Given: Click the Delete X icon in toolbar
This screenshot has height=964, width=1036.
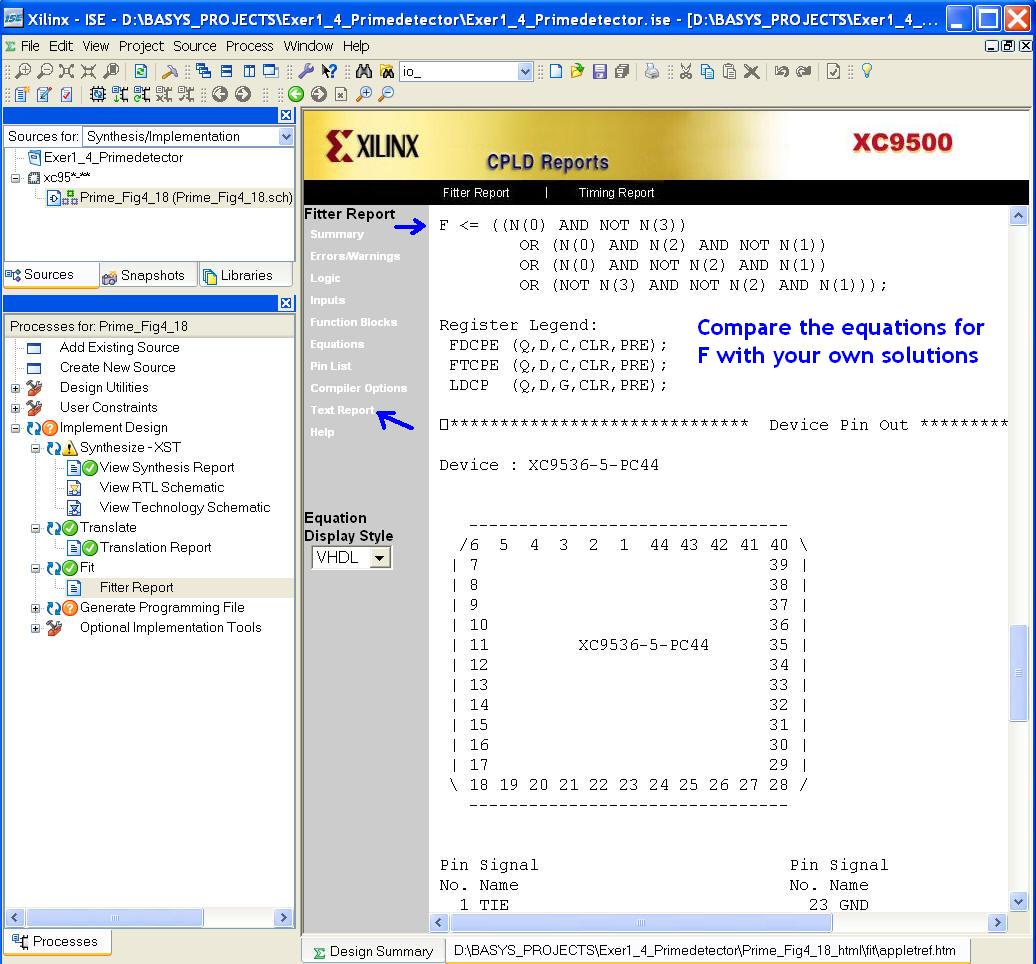Looking at the screenshot, I should (x=751, y=71).
